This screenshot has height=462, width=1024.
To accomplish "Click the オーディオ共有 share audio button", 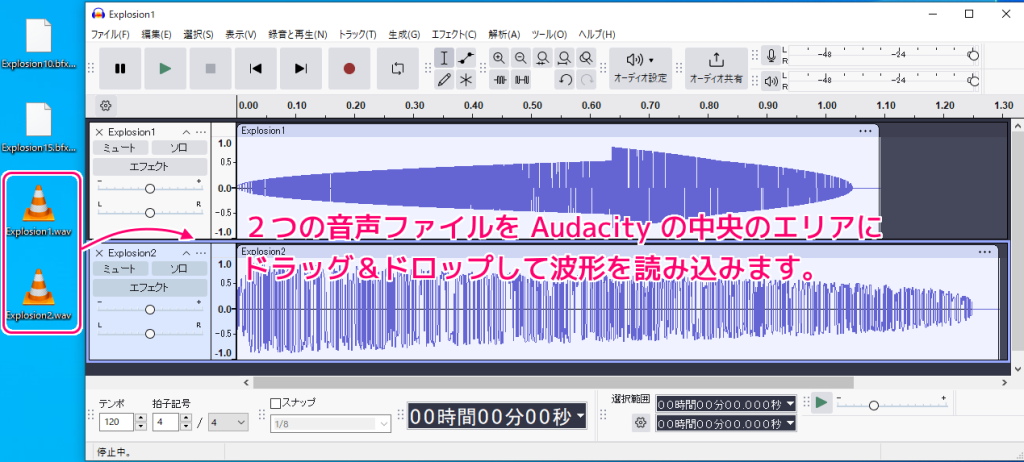I will (x=716, y=68).
